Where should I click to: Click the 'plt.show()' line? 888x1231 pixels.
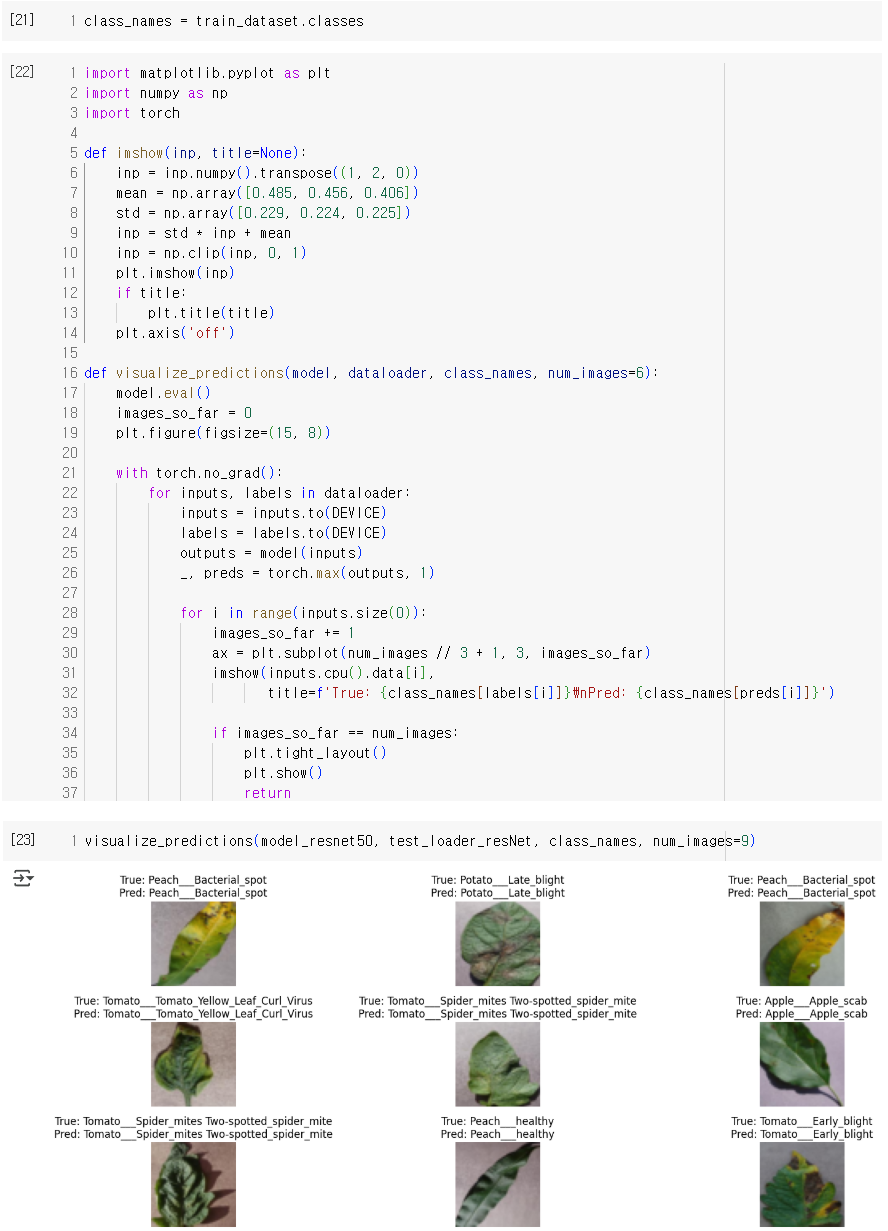pyautogui.click(x=284, y=773)
